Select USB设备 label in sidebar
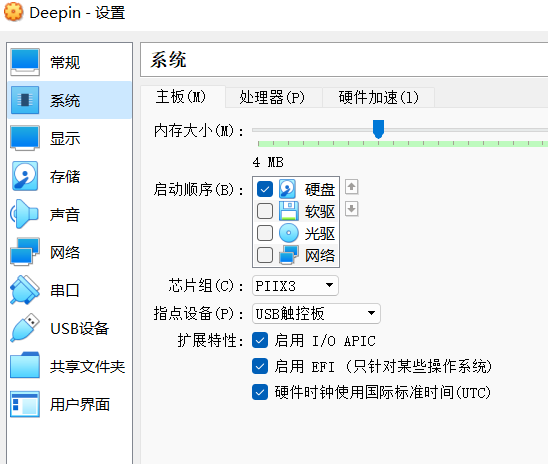 tap(80, 328)
